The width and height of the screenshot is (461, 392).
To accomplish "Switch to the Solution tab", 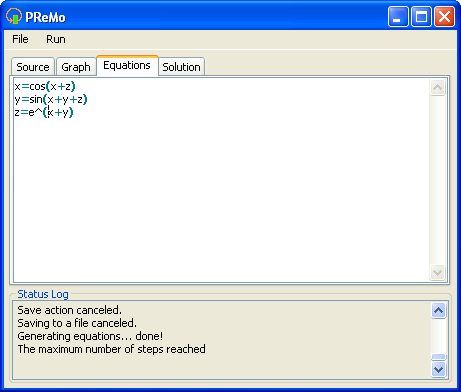I will (x=181, y=67).
